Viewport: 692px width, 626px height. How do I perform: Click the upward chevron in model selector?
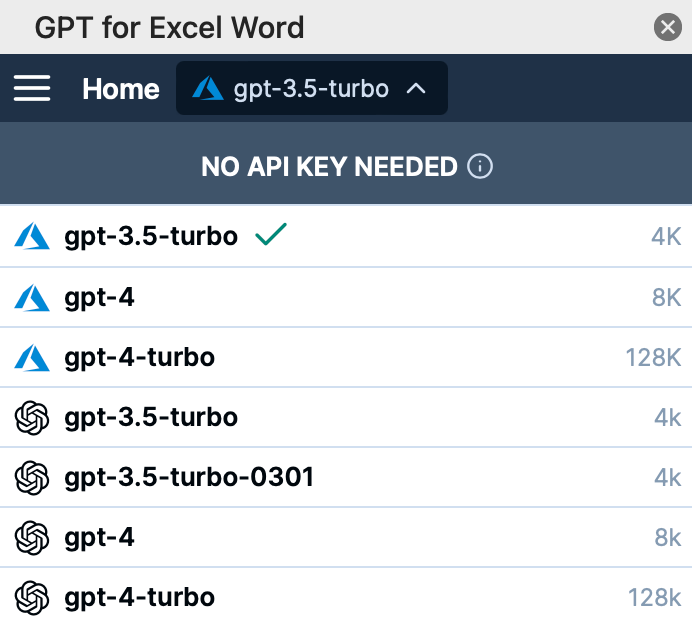point(417,88)
